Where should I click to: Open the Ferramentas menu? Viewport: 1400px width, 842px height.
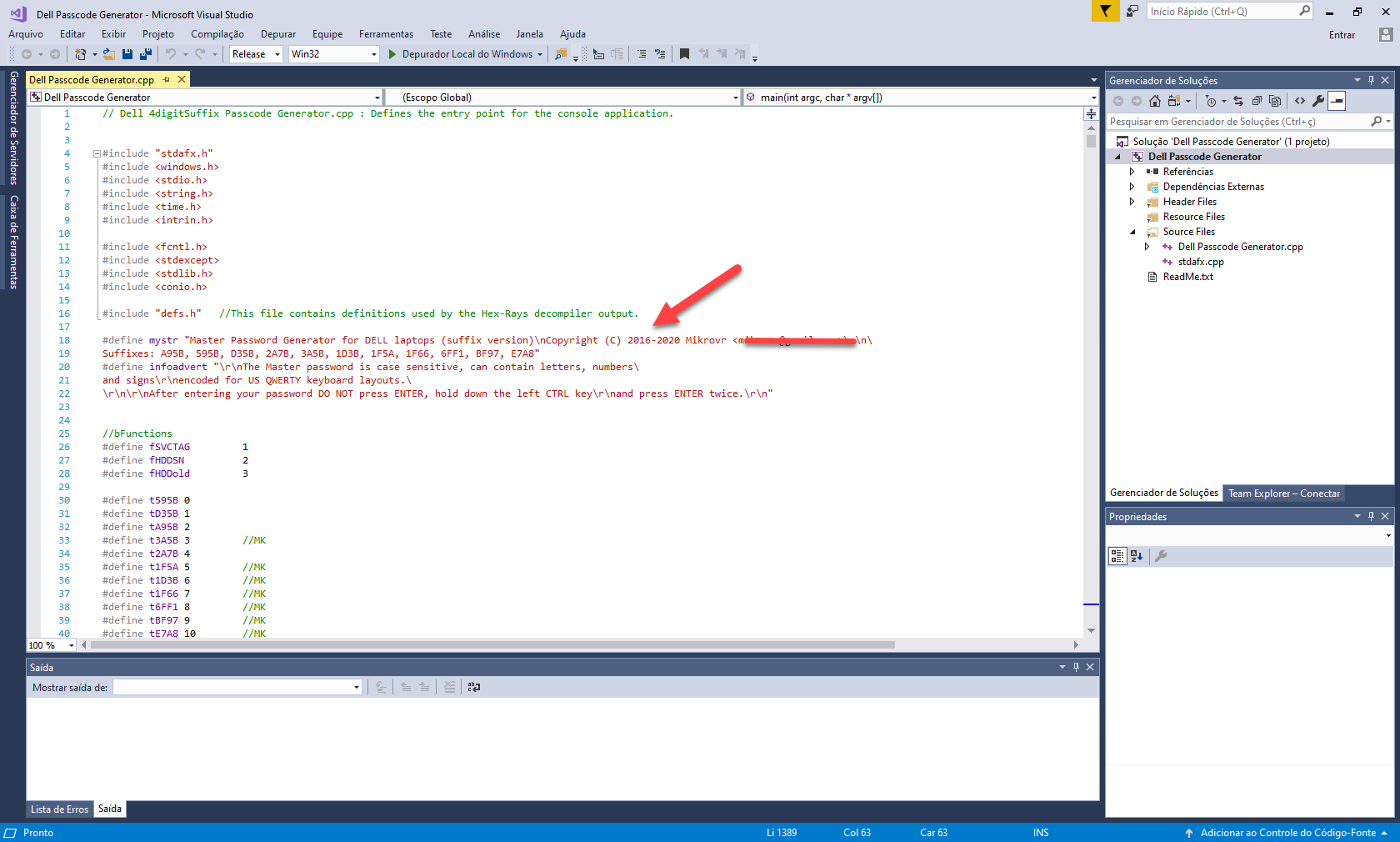coord(386,34)
